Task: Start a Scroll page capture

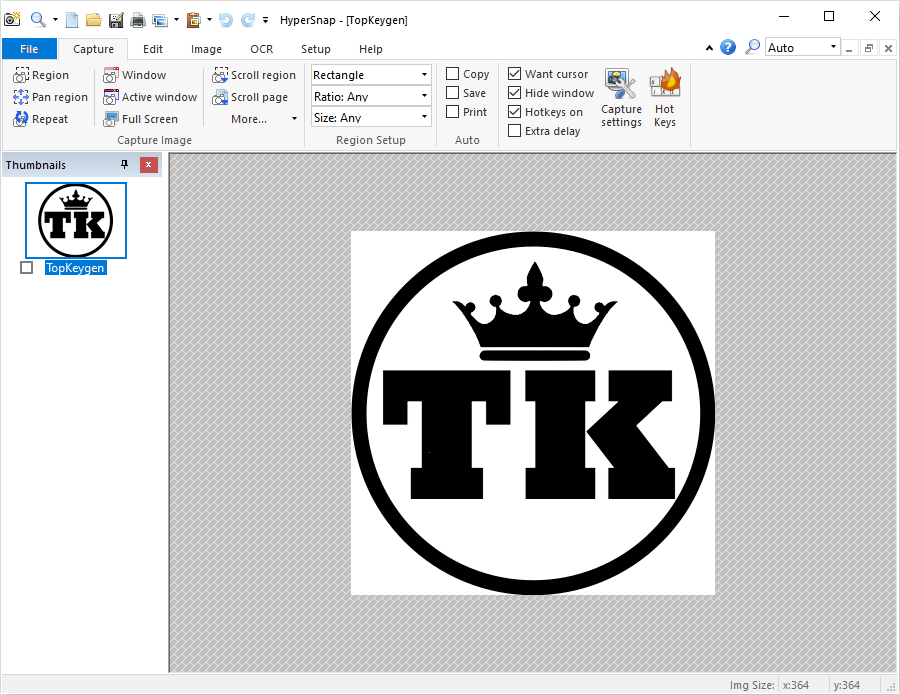Action: 251,97
